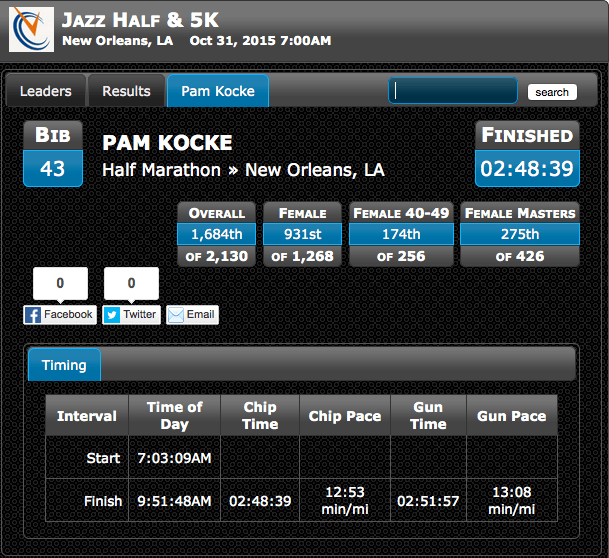Click the Email envelope icon
This screenshot has height=558, width=609.
(x=176, y=315)
